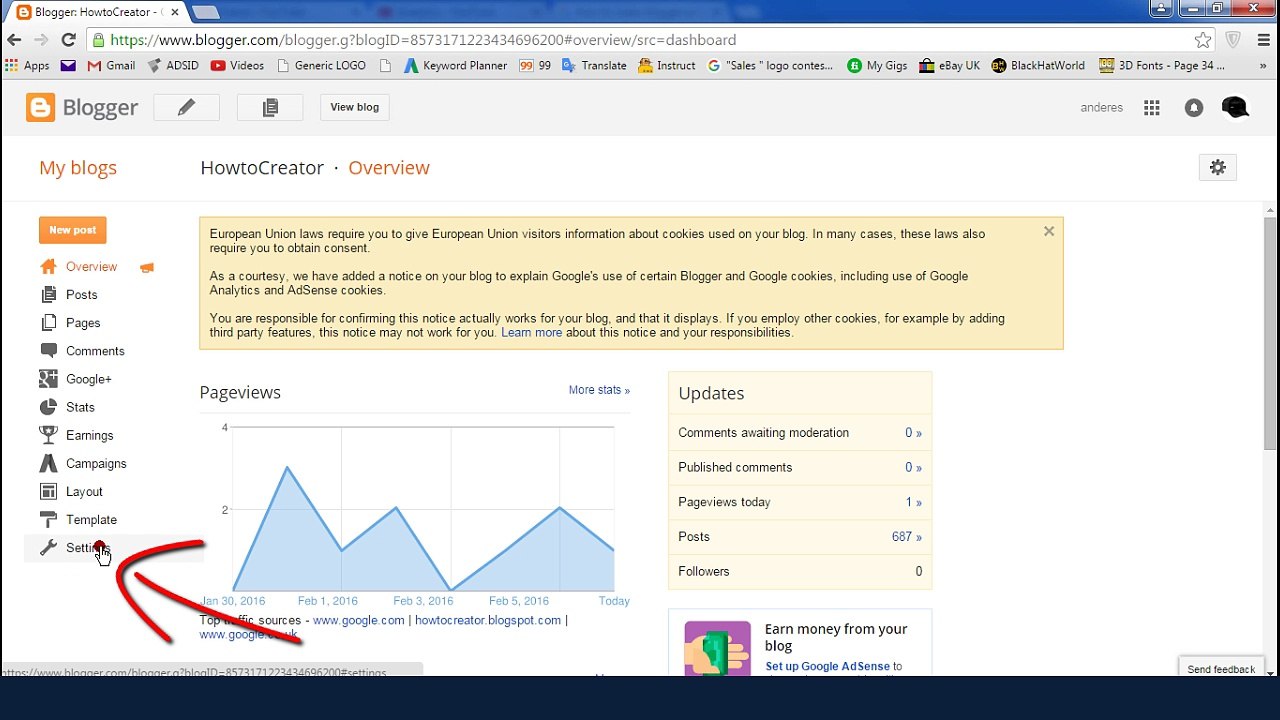
Task: Select the Blogger: HowtoCreator browser tab
Action: pos(95,12)
